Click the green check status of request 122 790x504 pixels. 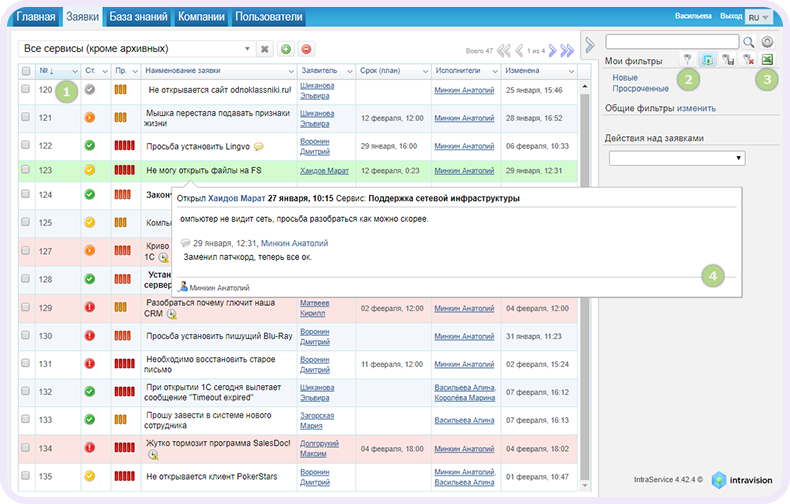tap(90, 146)
